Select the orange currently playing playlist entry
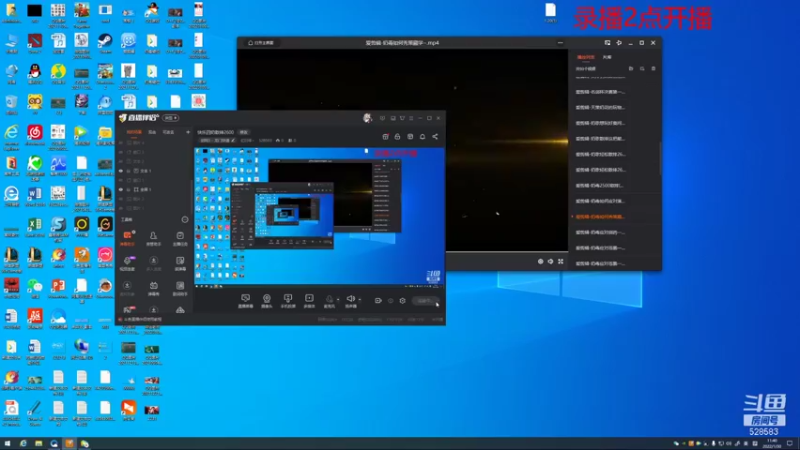Image resolution: width=800 pixels, height=450 pixels. tap(600, 217)
